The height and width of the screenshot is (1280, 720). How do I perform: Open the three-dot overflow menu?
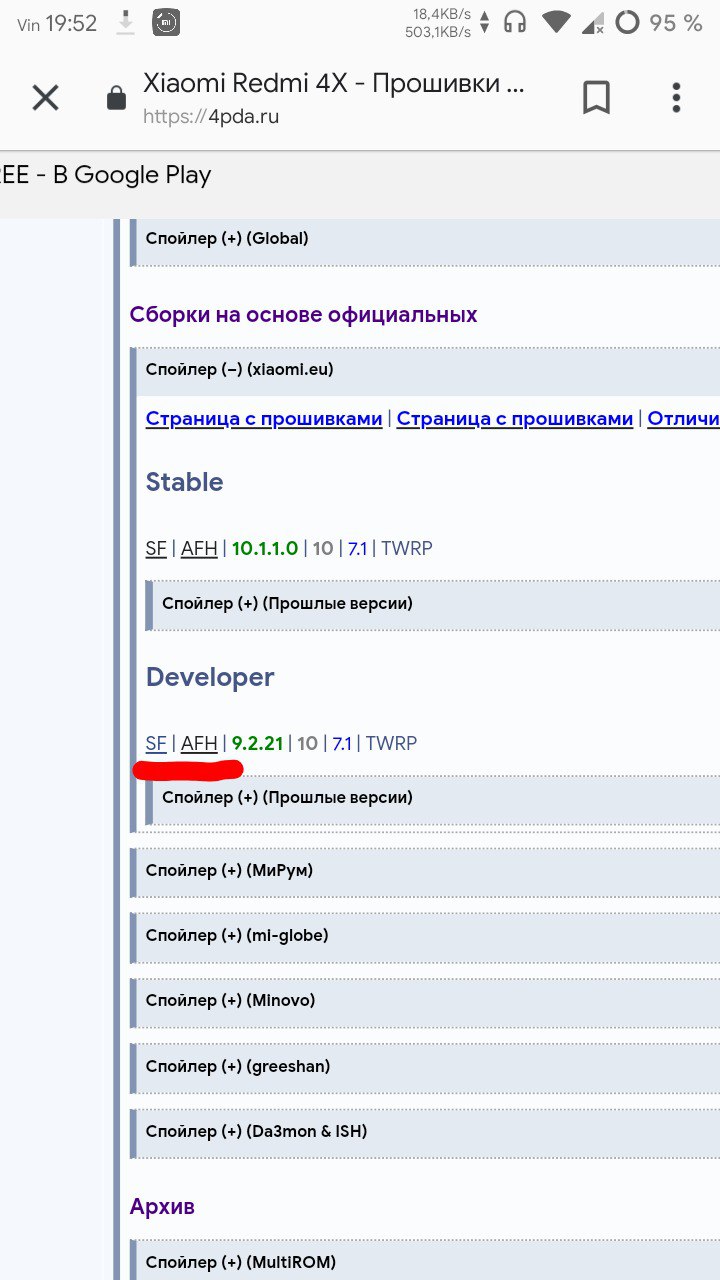(677, 97)
